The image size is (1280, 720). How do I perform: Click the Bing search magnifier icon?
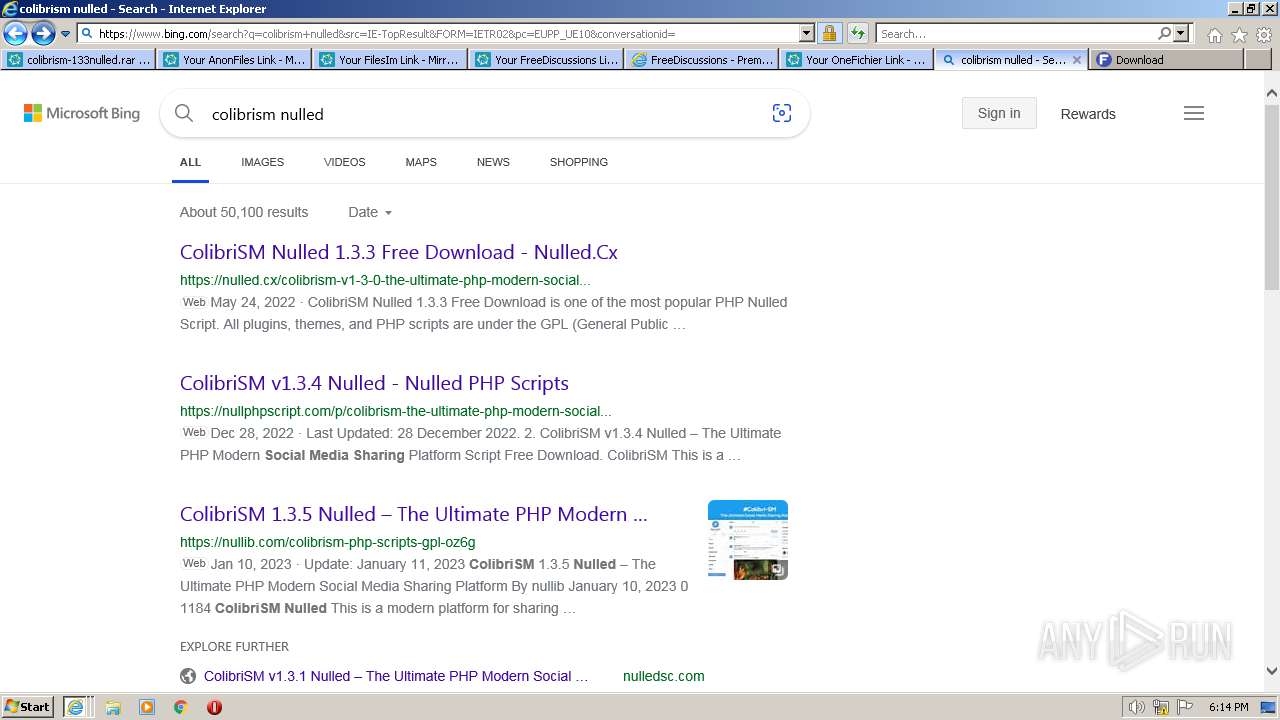[x=184, y=113]
